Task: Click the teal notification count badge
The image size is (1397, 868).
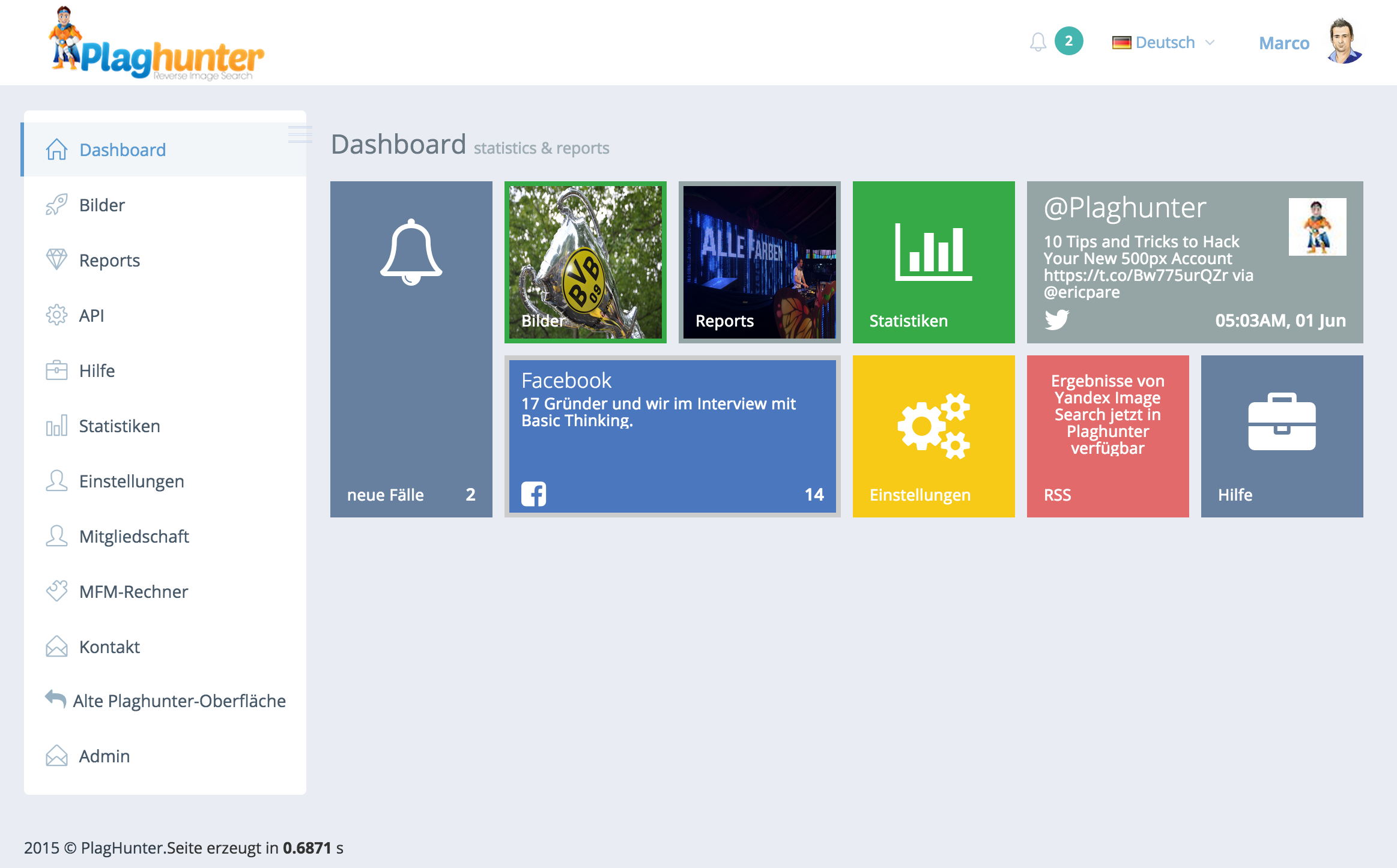Action: coord(1069,41)
